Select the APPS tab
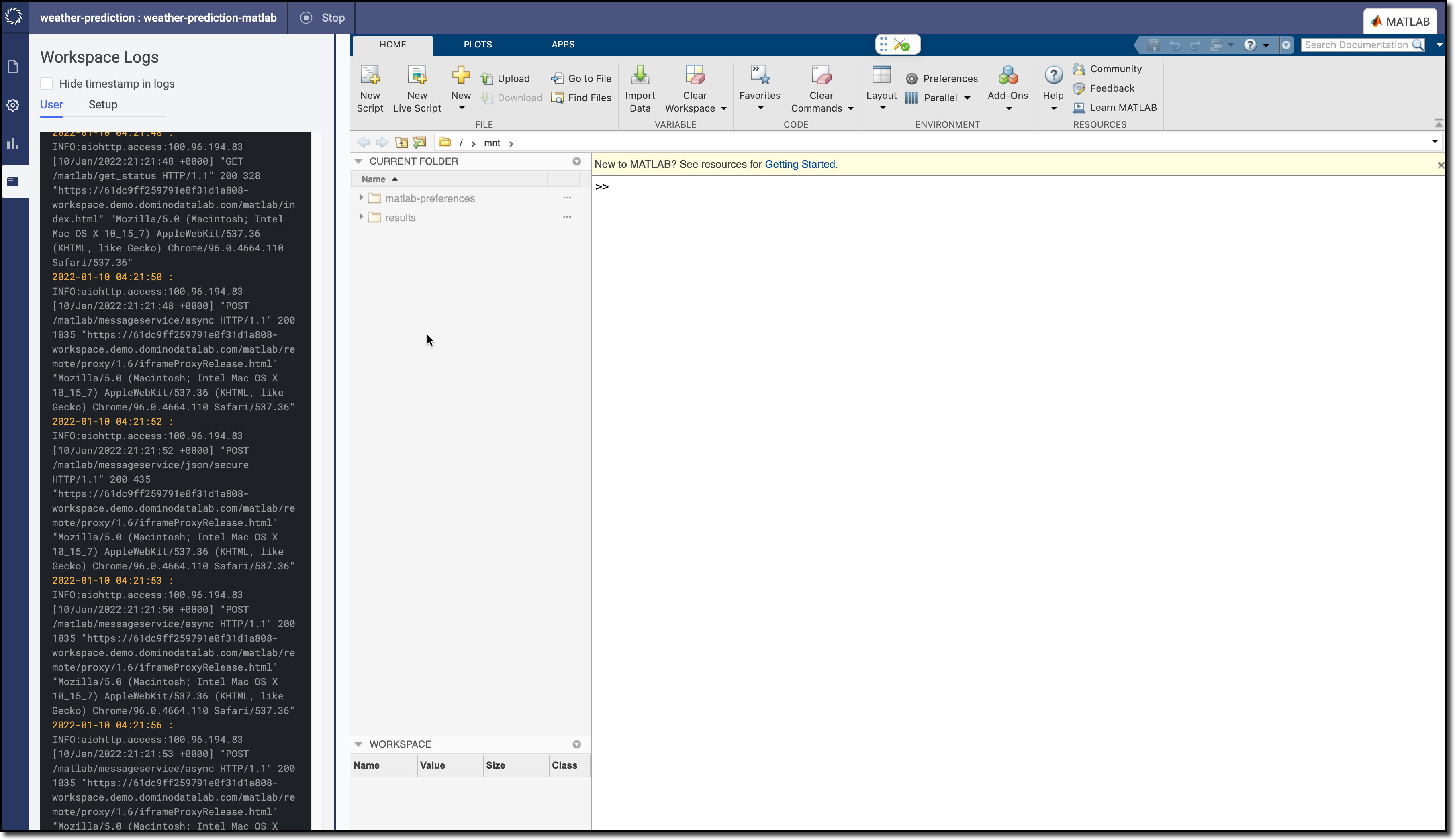The height and width of the screenshot is (840, 1455). click(x=562, y=44)
